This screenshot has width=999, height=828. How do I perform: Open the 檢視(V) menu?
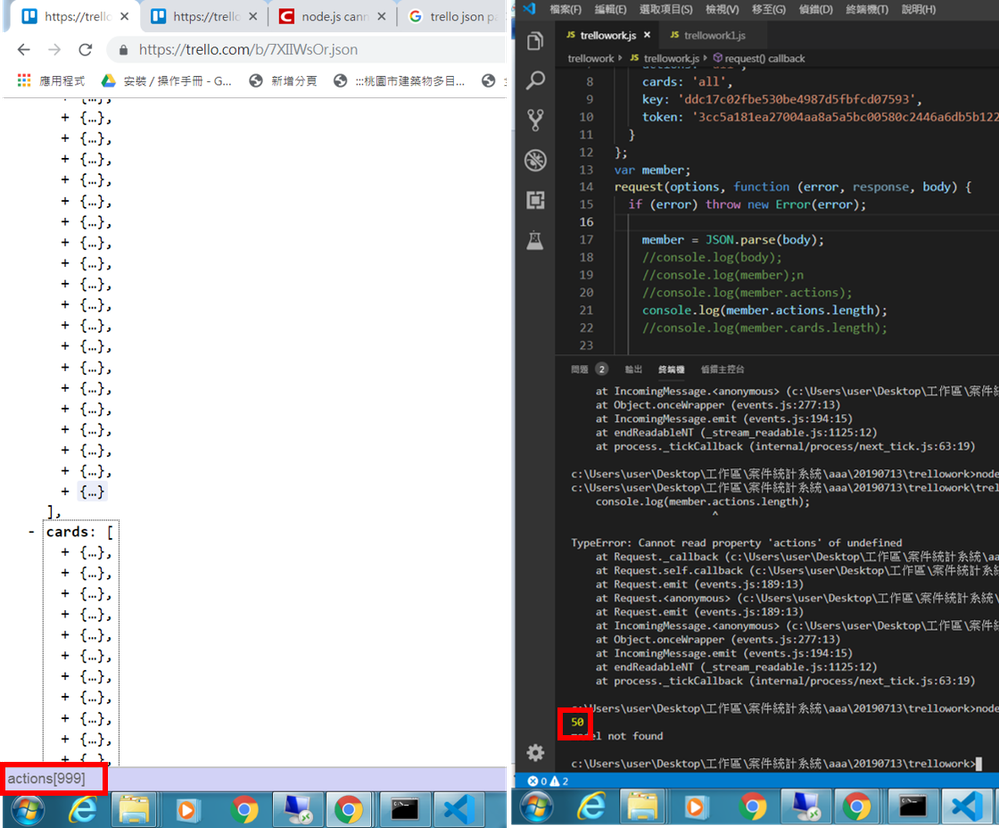(722, 9)
